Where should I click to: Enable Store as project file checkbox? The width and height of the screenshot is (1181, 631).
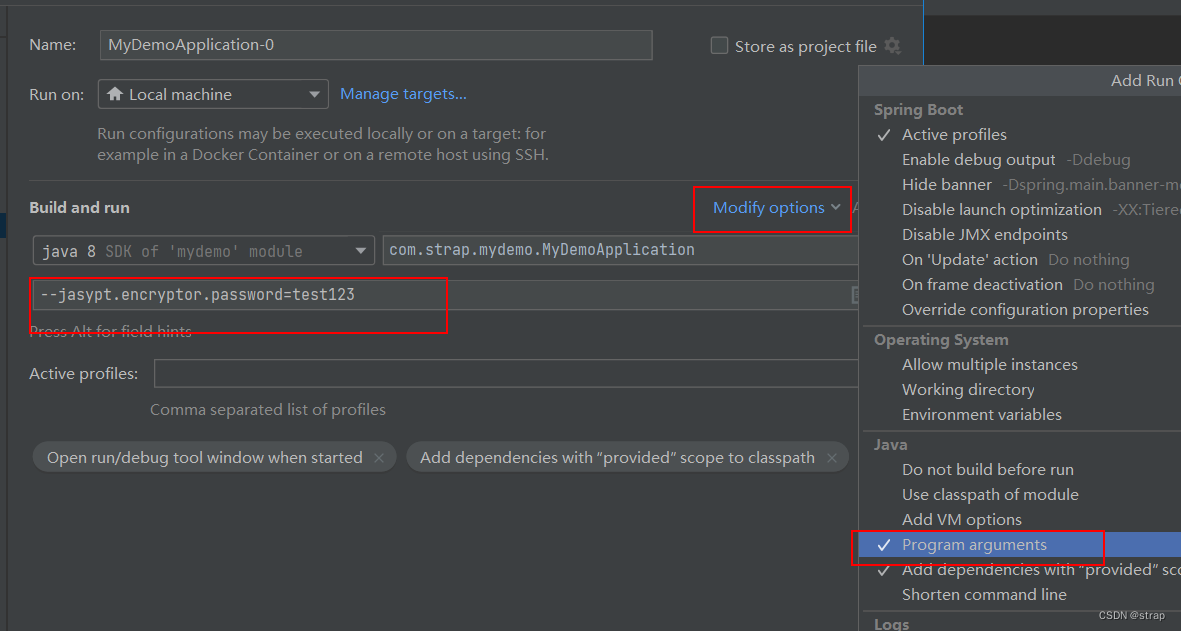click(x=719, y=46)
